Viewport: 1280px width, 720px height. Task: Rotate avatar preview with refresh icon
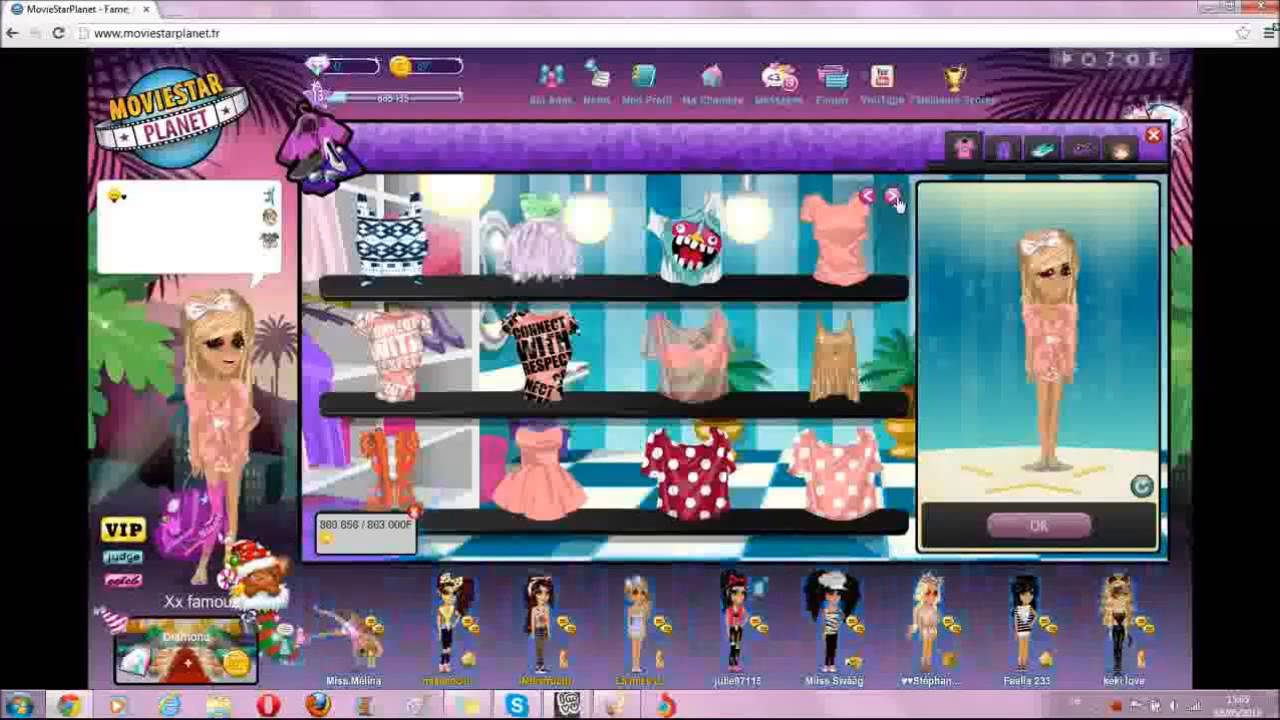pos(1141,486)
